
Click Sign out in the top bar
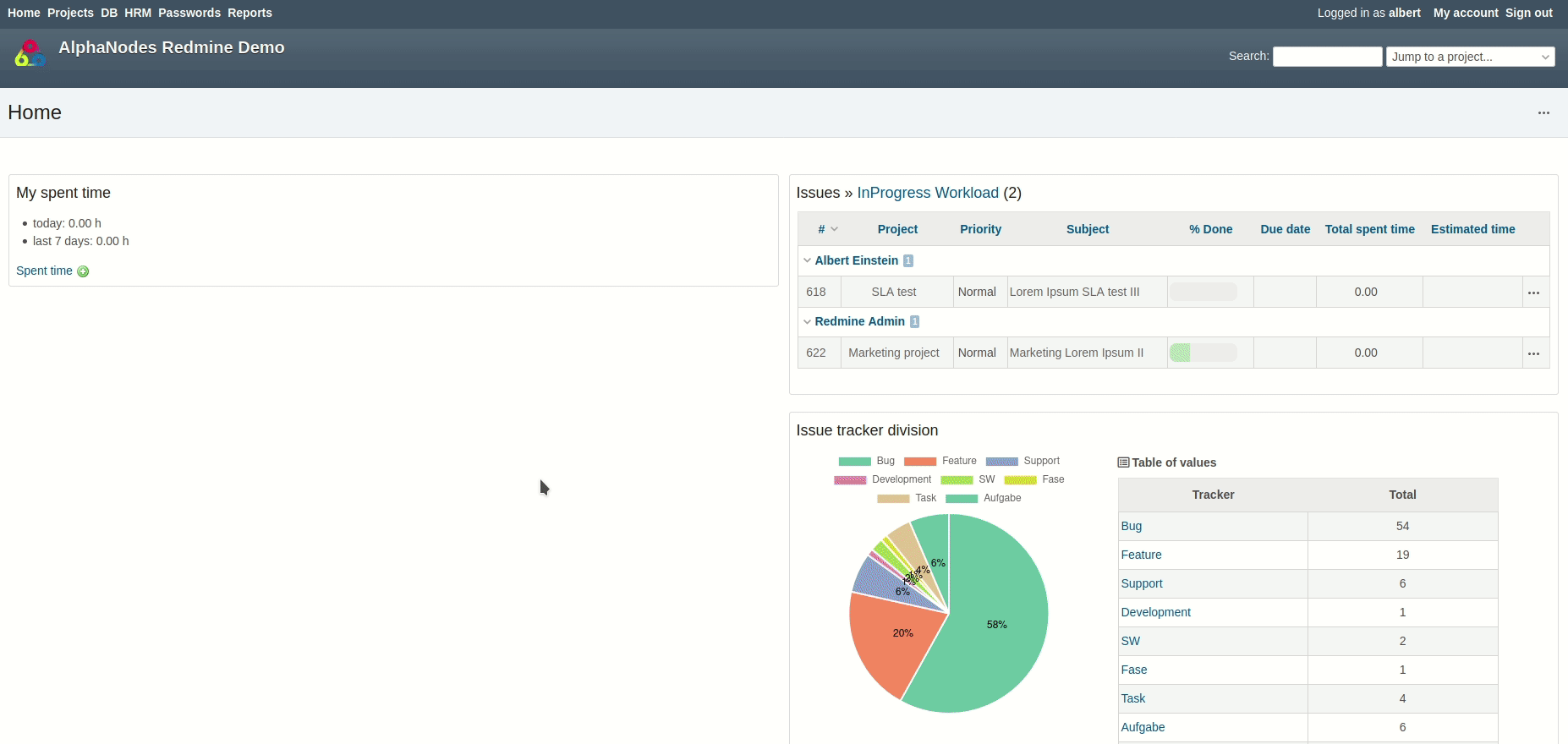click(1528, 13)
